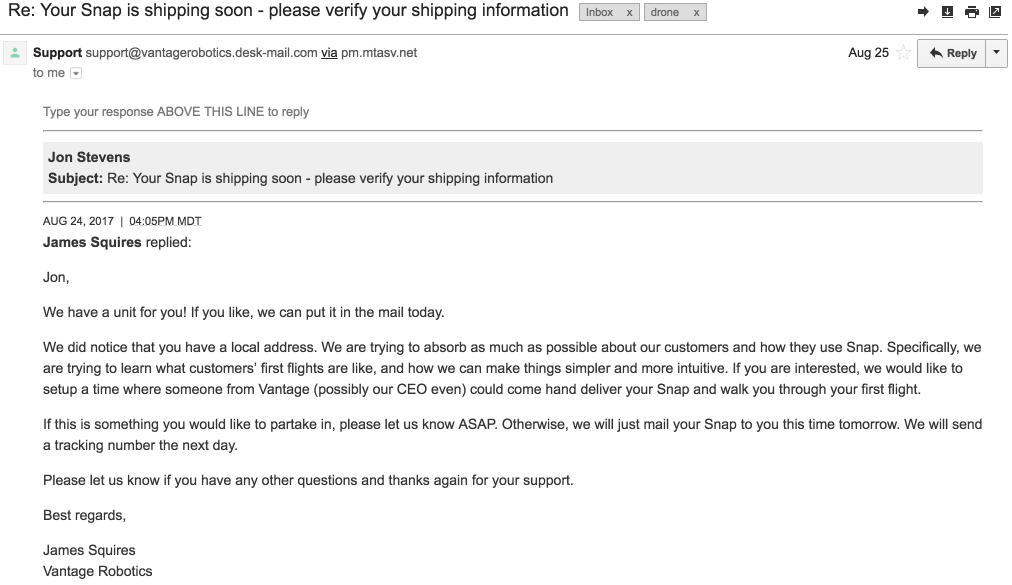
Task: Print the email with the printer icon
Action: 971,12
